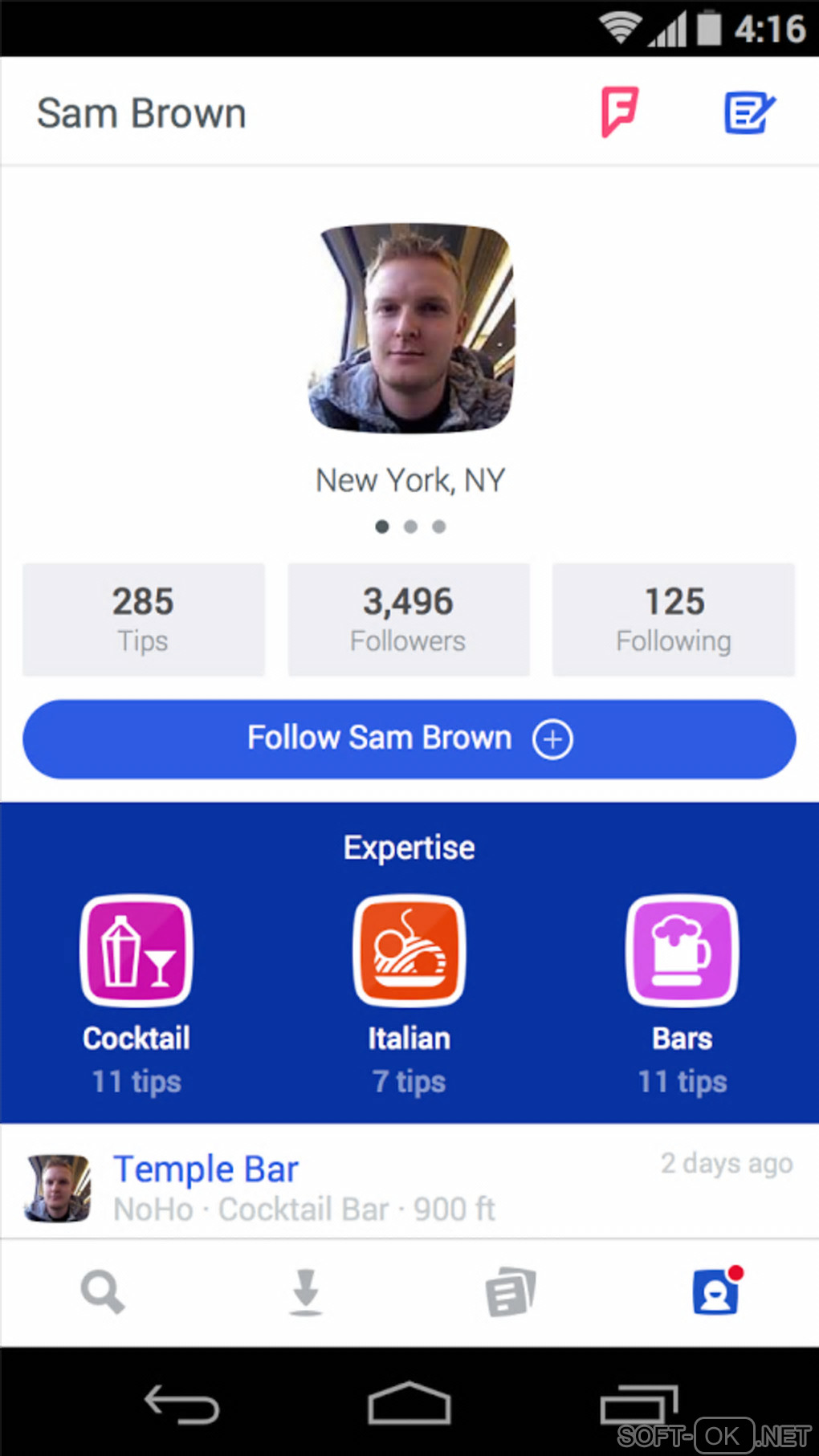Screen dimensions: 819x1456
Task: View the 125 Following stat box
Action: click(674, 620)
